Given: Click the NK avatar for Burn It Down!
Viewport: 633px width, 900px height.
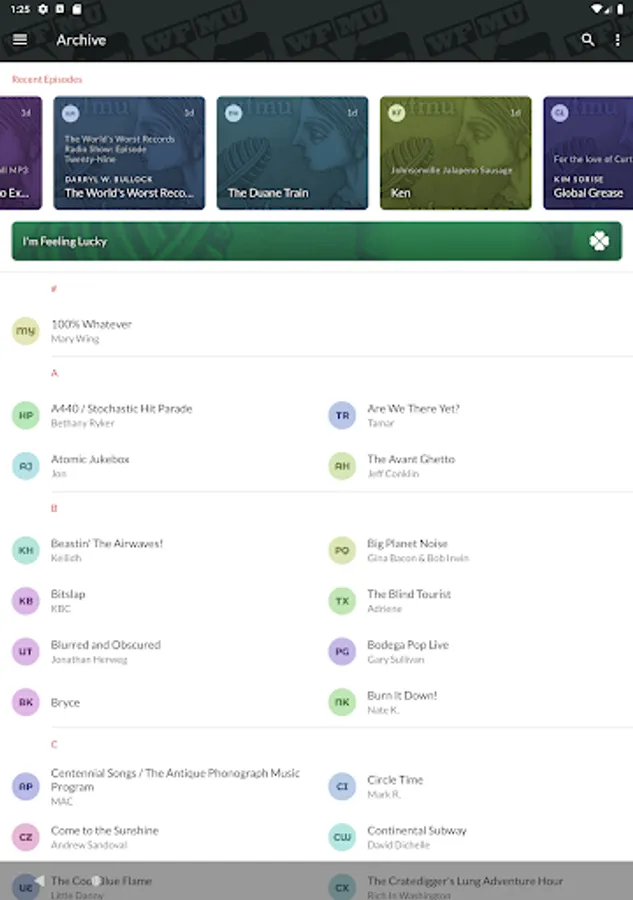Looking at the screenshot, I should pyautogui.click(x=342, y=702).
